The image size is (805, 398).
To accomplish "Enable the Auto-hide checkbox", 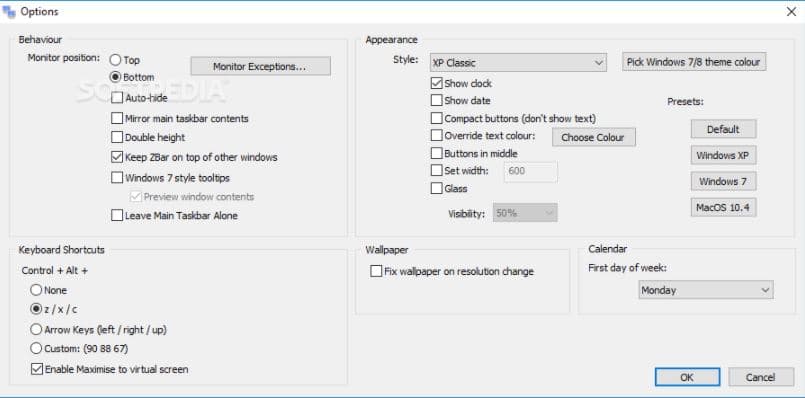I will pyautogui.click(x=117, y=98).
